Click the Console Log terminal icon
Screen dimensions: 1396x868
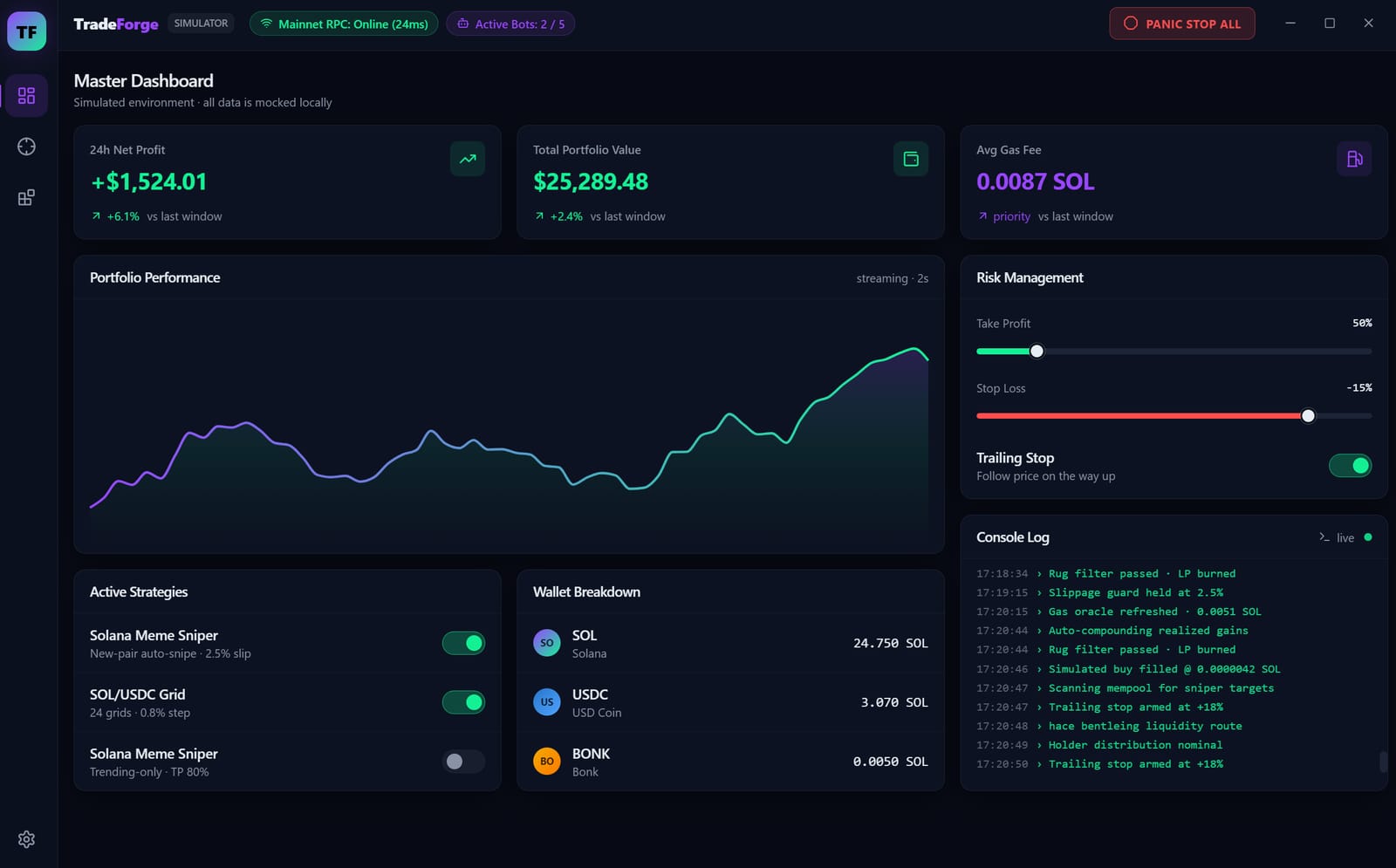click(1324, 537)
